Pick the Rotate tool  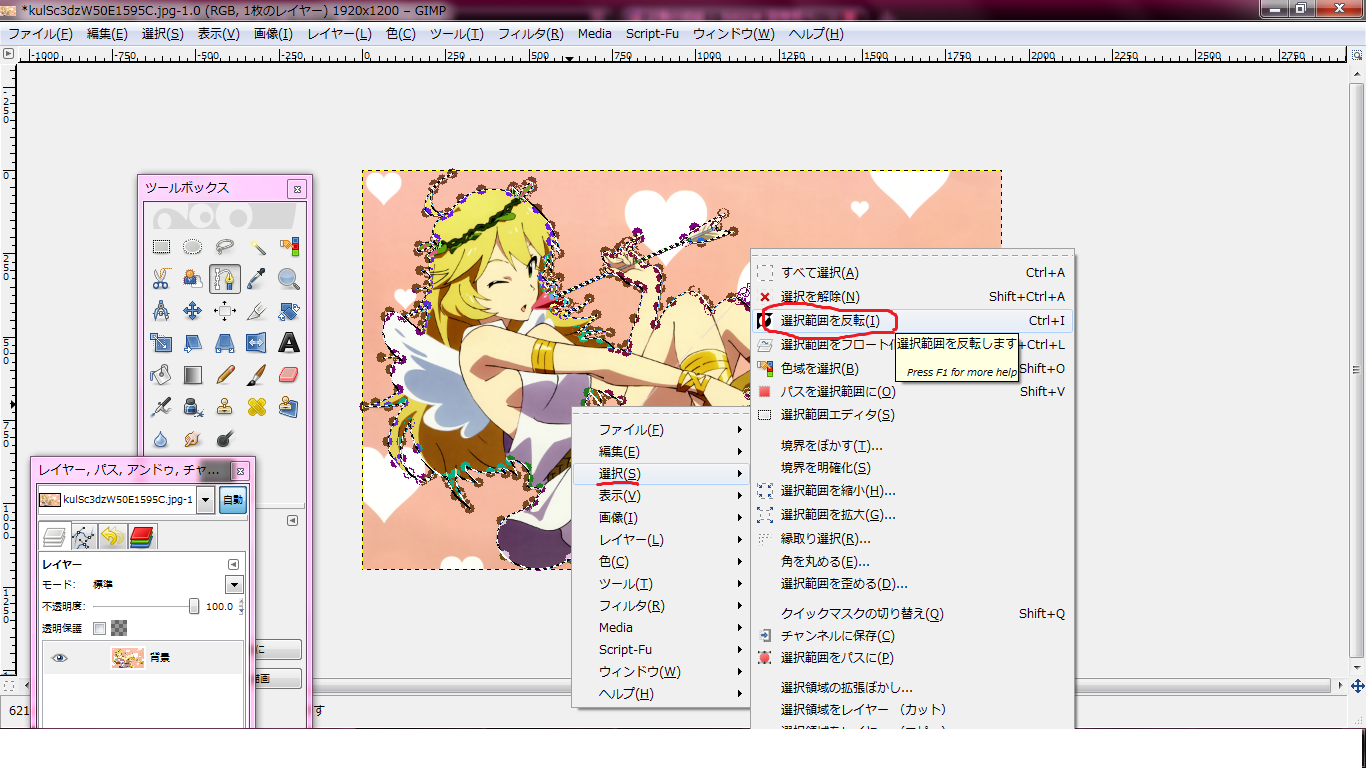289,310
